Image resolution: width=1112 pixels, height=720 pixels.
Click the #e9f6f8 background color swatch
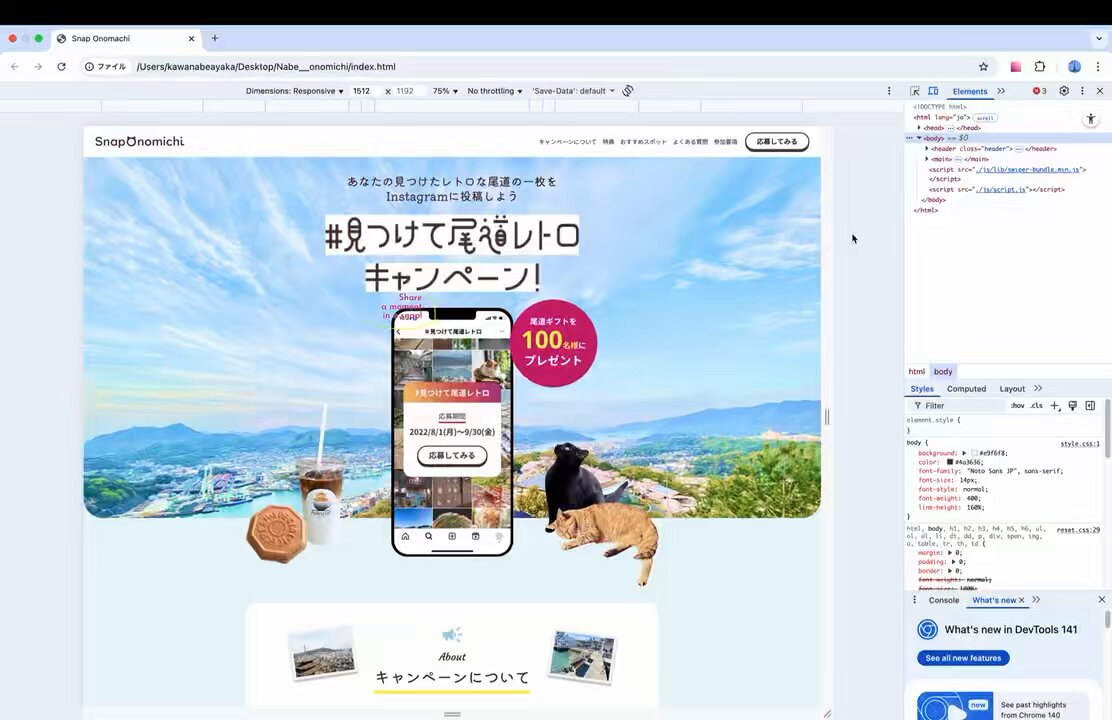click(x=974, y=453)
